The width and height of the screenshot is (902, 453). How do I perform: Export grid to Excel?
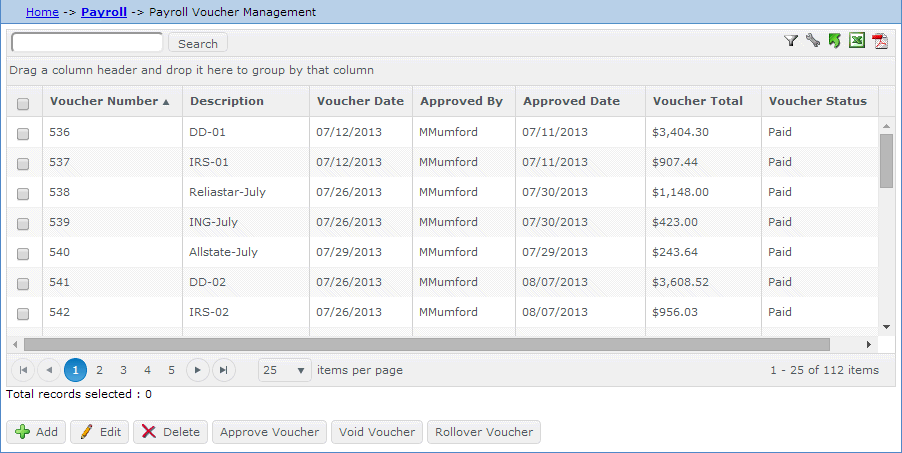tap(857, 41)
